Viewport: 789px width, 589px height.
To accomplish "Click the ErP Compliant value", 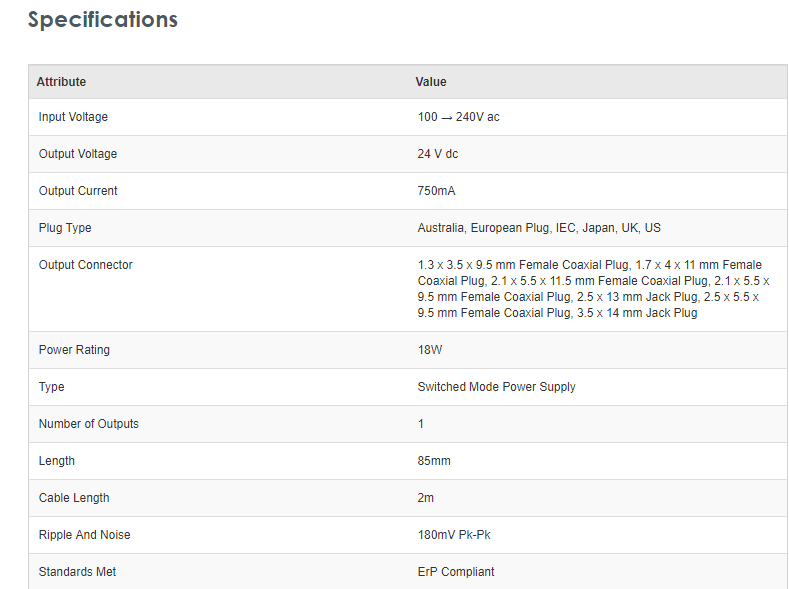I will [455, 572].
